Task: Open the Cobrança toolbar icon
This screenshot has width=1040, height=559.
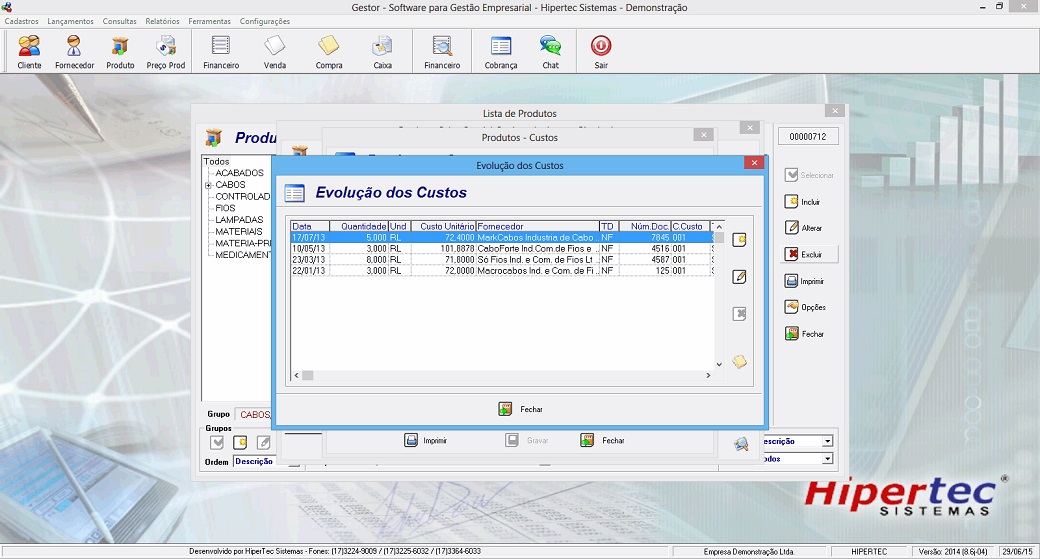Action: tap(501, 52)
